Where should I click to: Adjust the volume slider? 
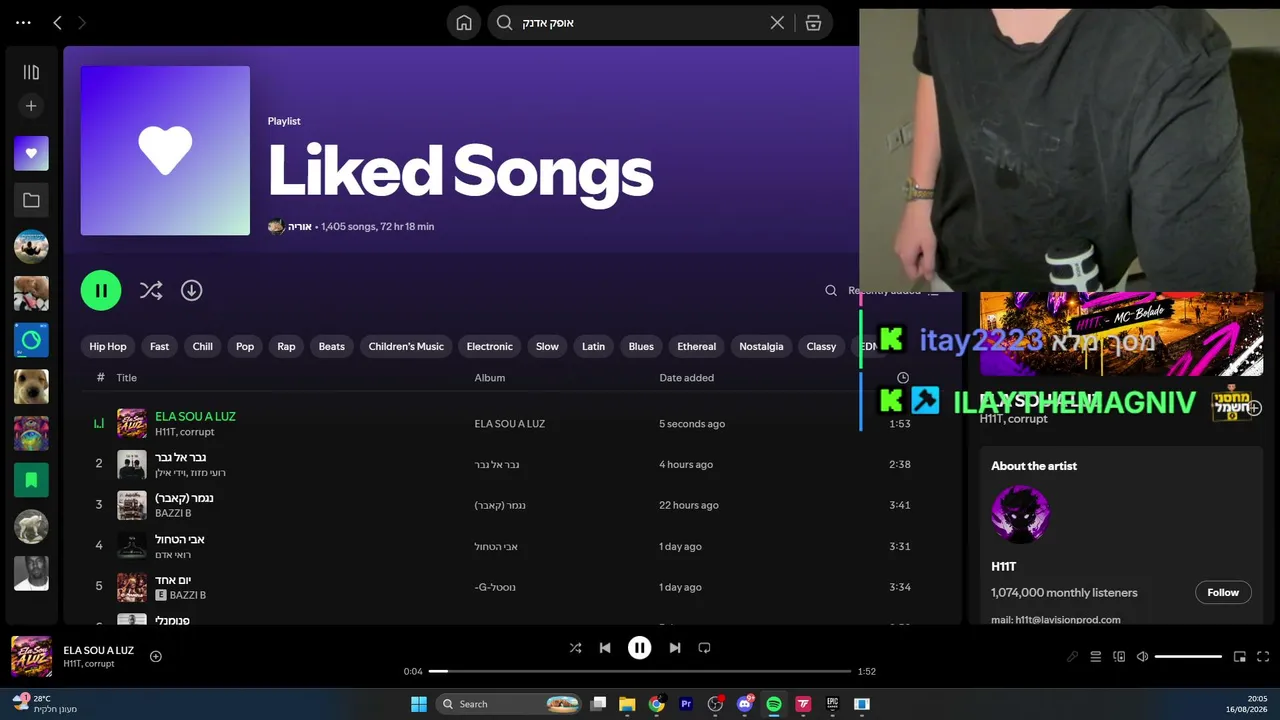[1188, 657]
